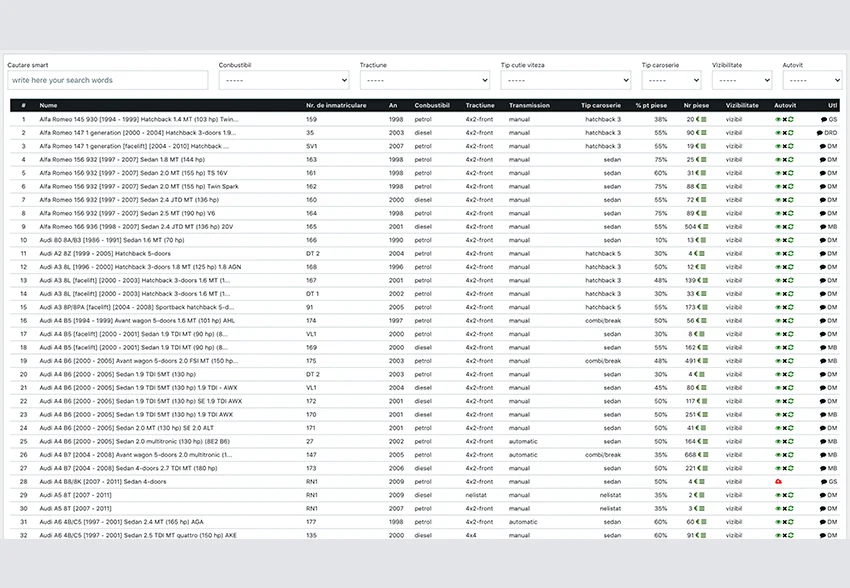The height and width of the screenshot is (588, 850).
Task: Click the nelistat traction cell in row 29
Action: (476, 495)
